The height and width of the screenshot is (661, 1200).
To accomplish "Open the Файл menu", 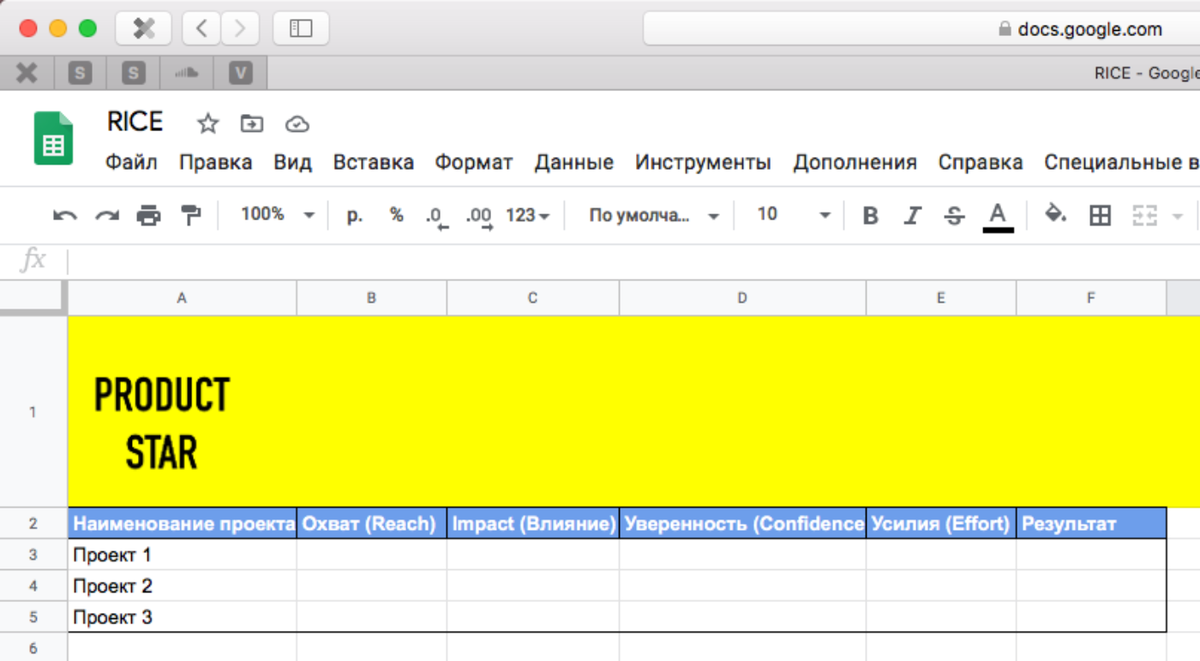I will 132,162.
